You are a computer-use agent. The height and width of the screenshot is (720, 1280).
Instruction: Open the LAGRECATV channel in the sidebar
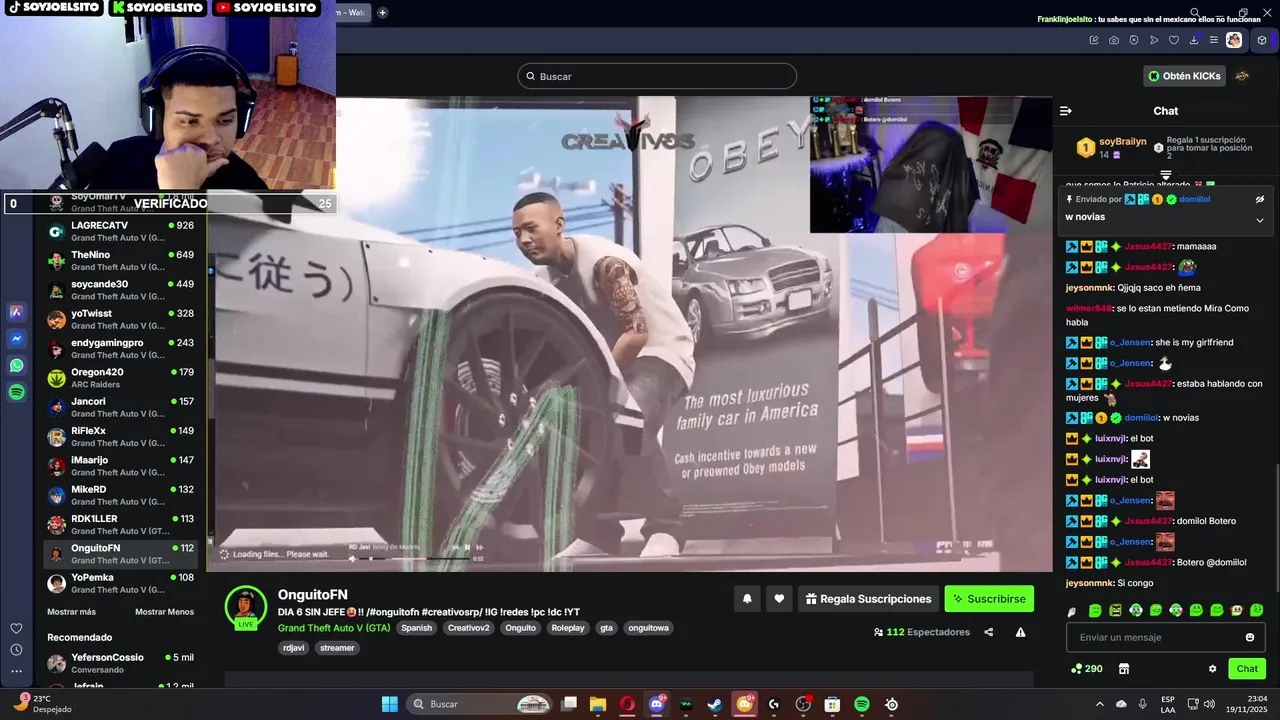(121, 231)
